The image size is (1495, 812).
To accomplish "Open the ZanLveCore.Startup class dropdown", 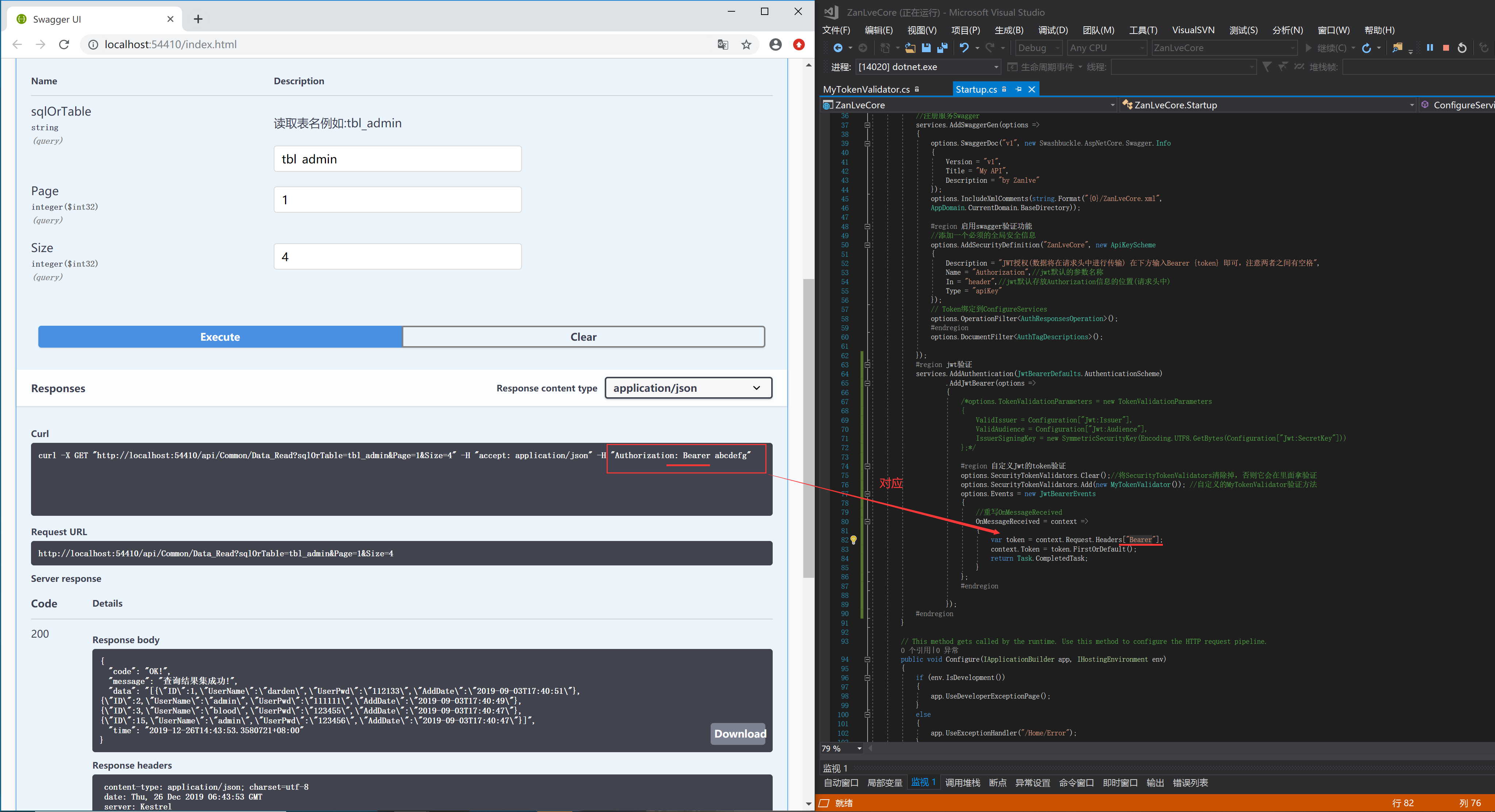I will tap(1269, 105).
